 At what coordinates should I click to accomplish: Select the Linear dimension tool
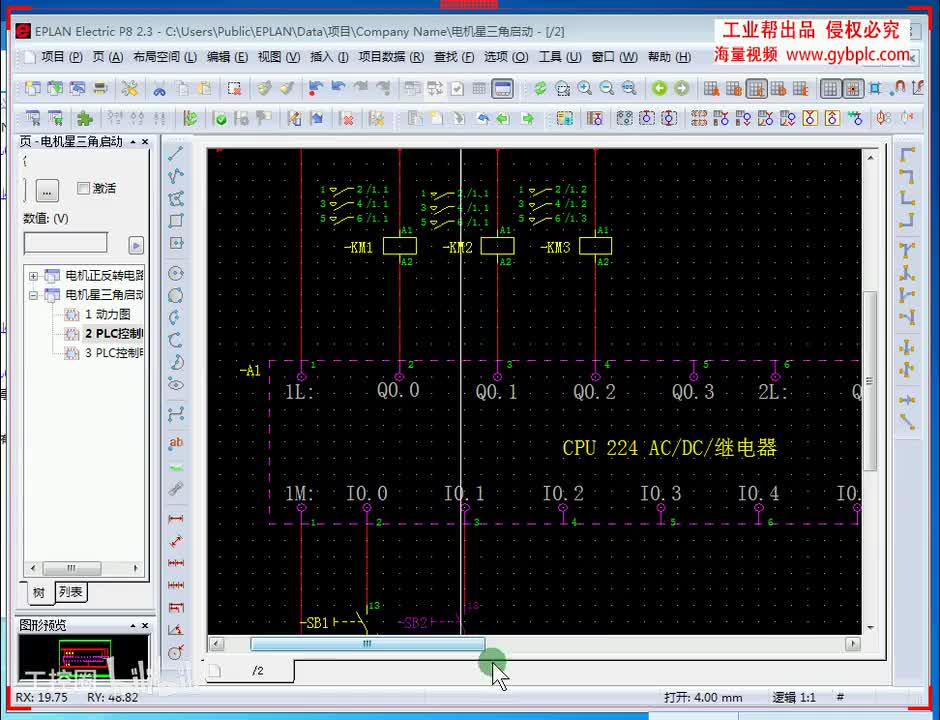click(x=176, y=519)
